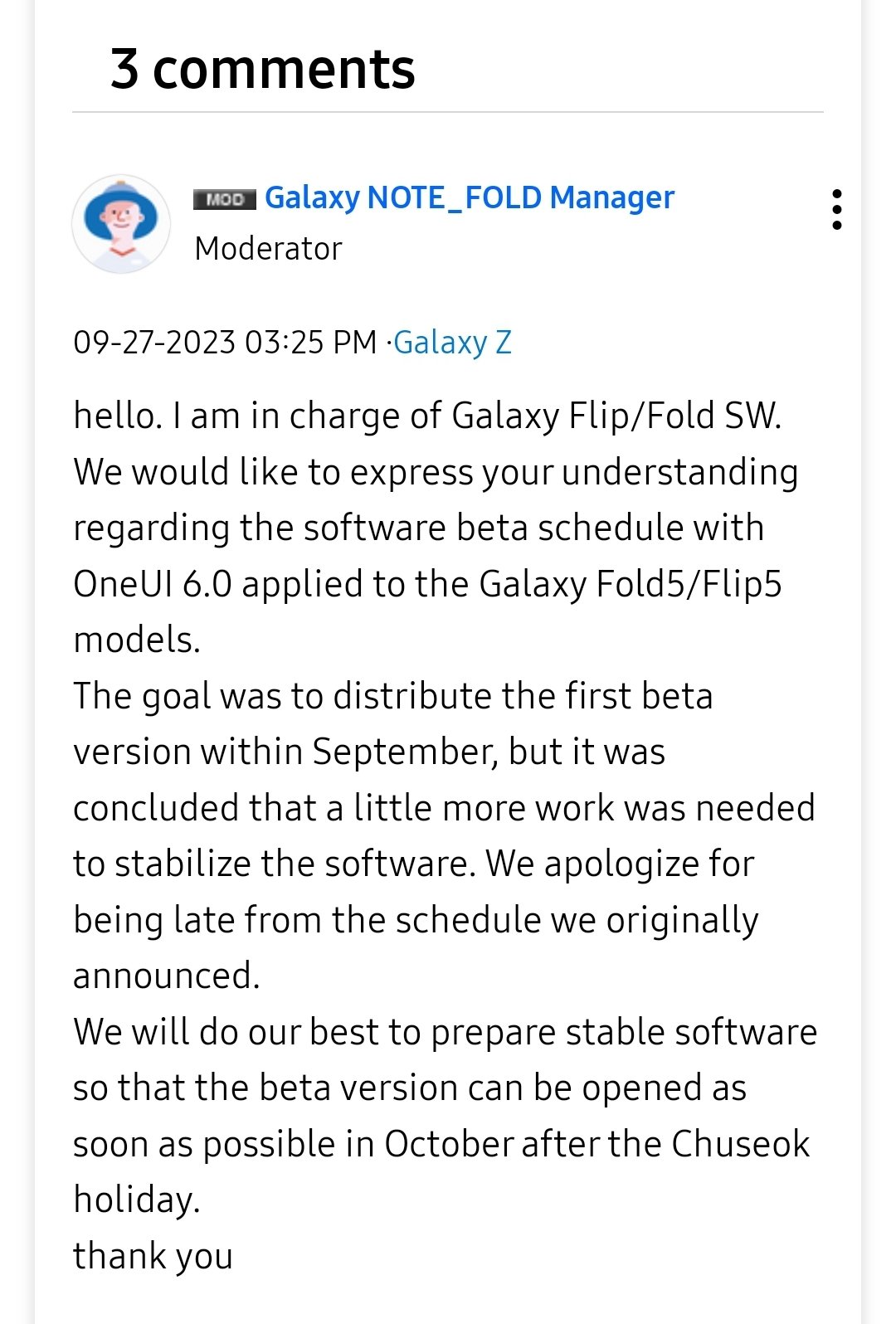Click the closing "thank you" line

153,1256
